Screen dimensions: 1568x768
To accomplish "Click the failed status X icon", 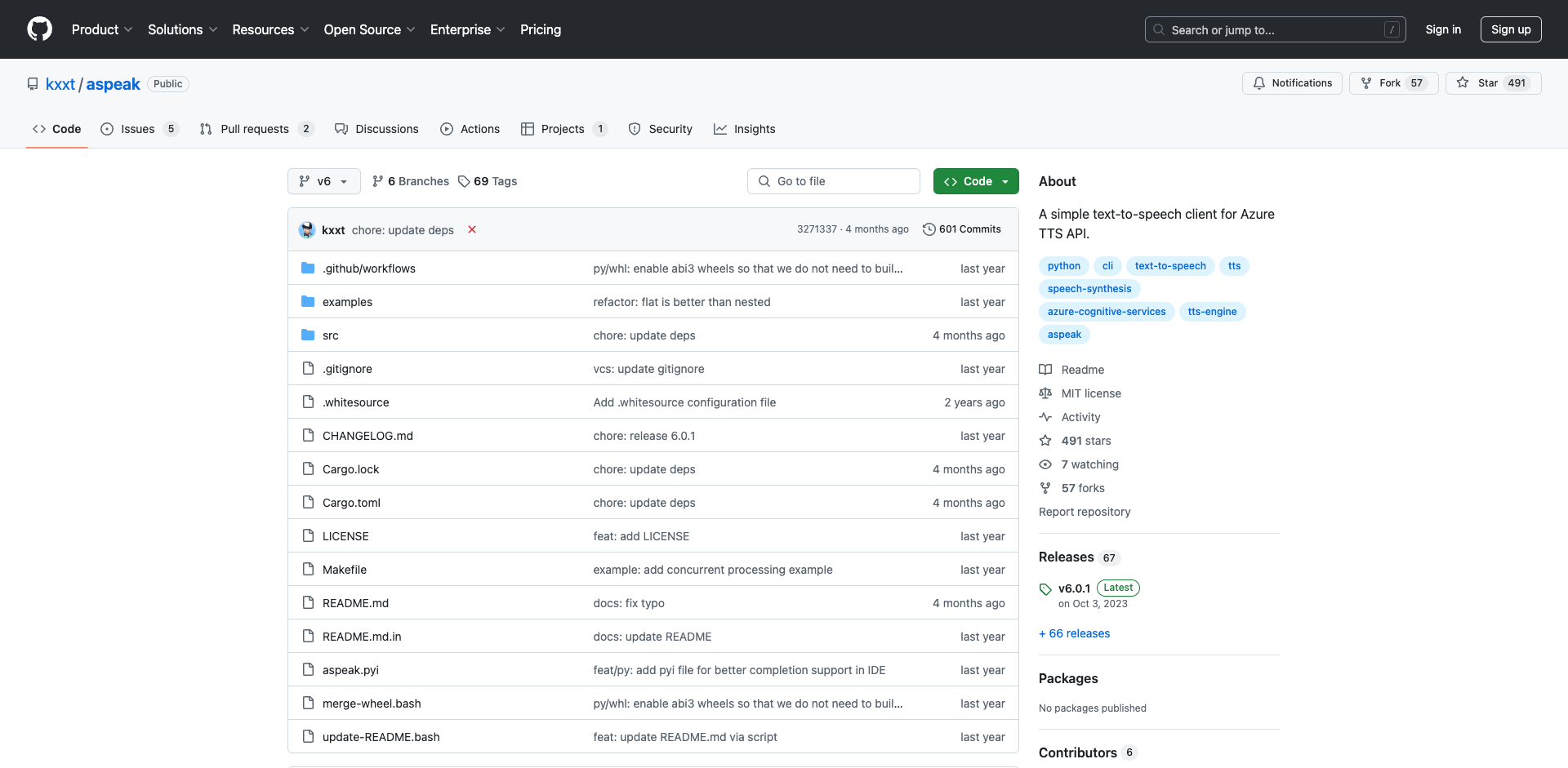I will click(472, 229).
